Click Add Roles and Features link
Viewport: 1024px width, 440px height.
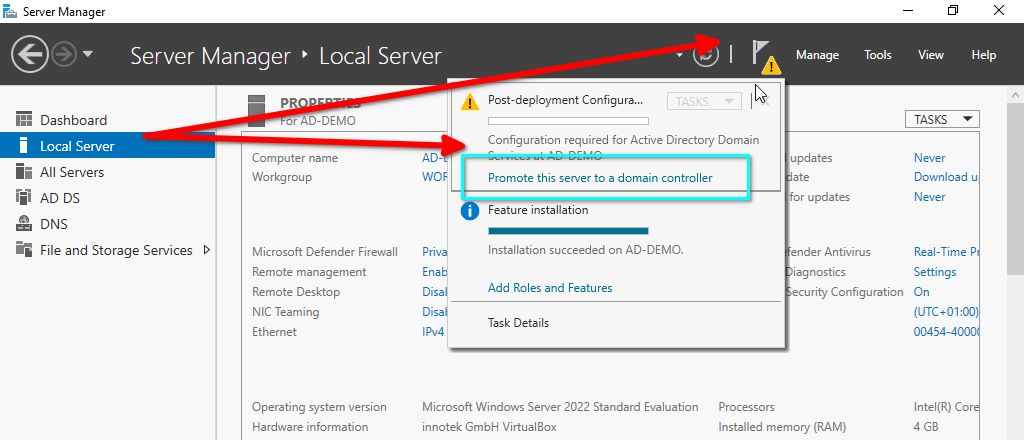click(x=550, y=288)
